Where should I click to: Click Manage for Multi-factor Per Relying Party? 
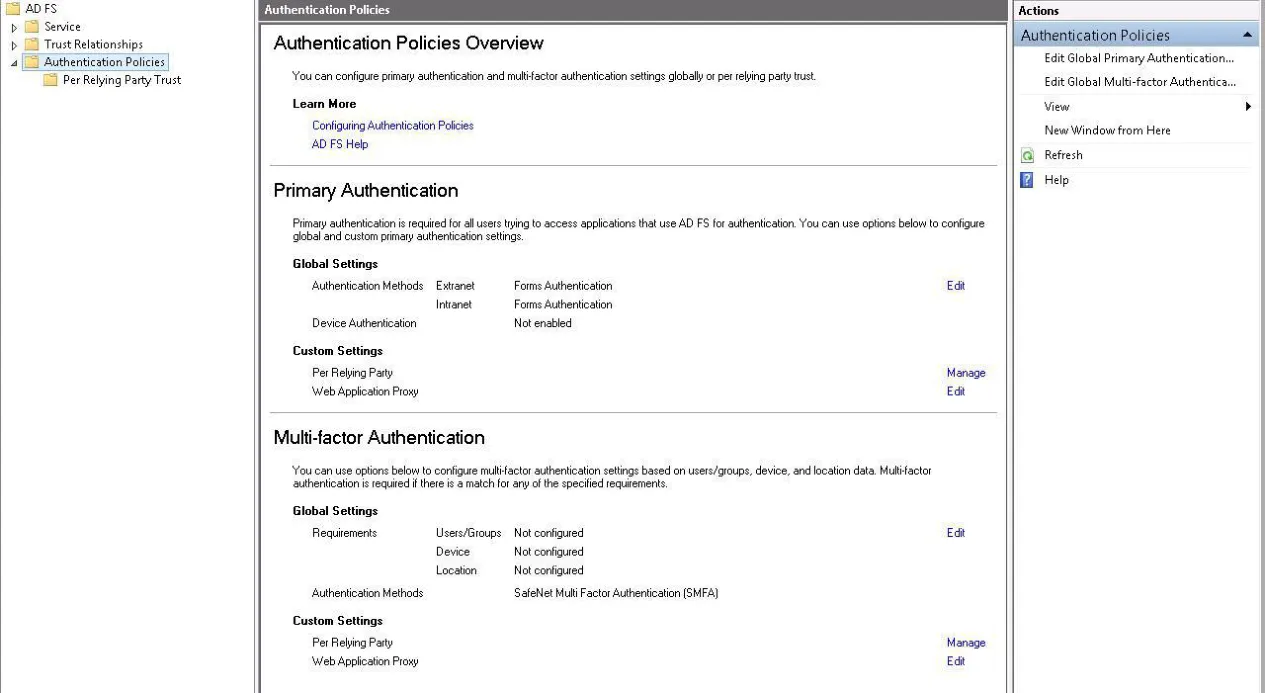[x=966, y=643]
